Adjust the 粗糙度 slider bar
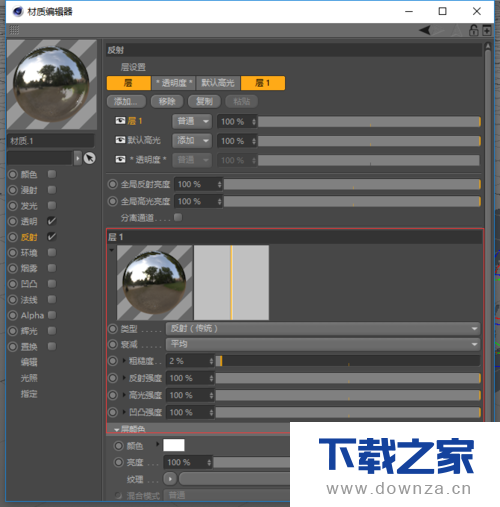The width and height of the screenshot is (500, 507). coord(348,361)
